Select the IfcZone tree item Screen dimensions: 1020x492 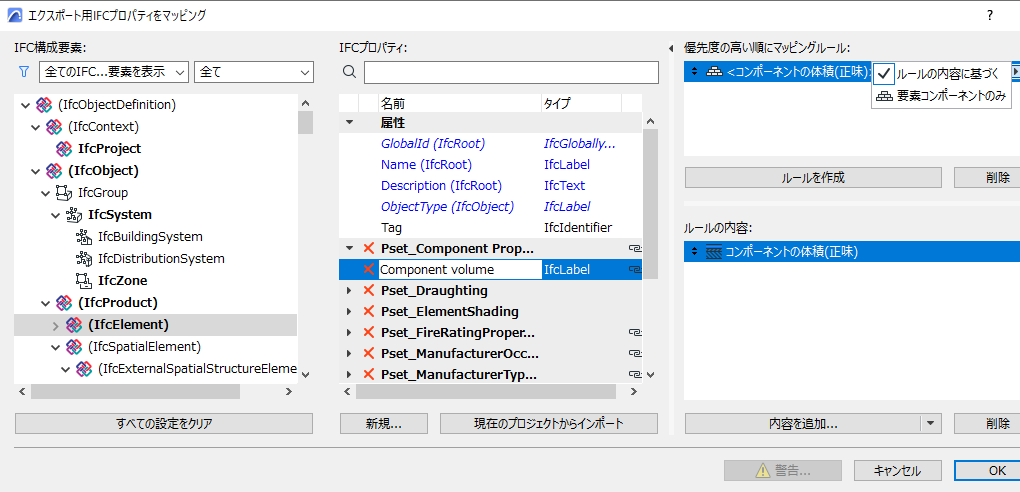122,281
